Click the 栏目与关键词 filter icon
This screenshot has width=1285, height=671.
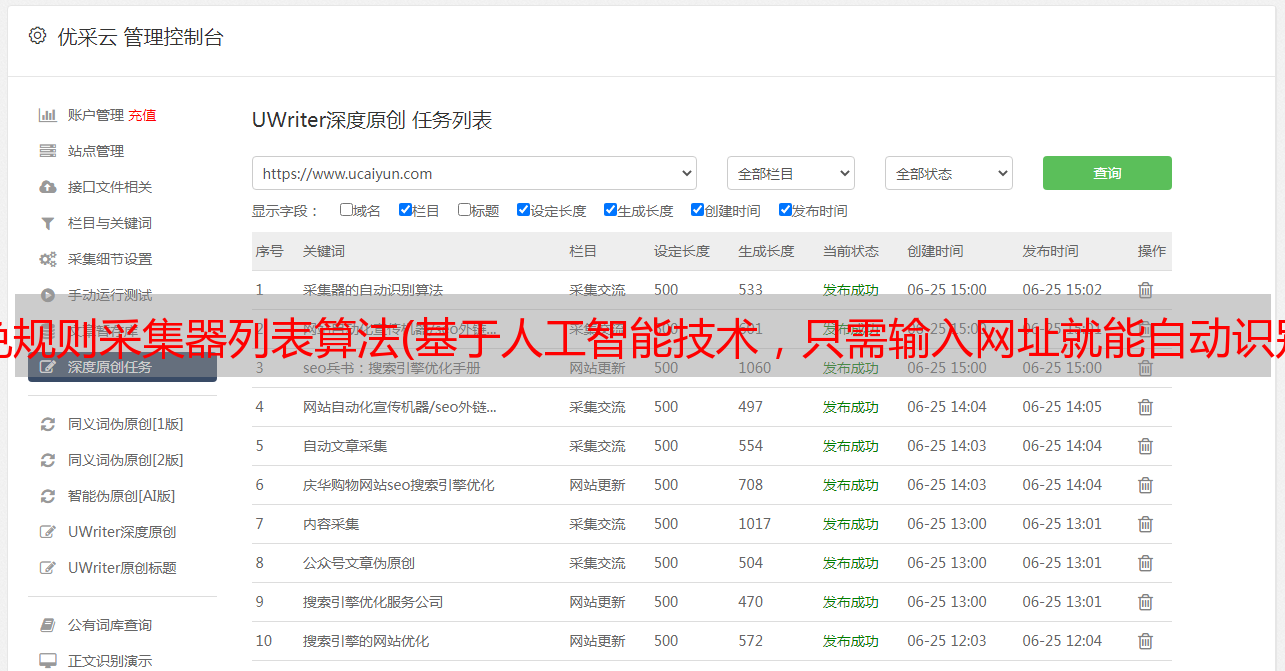(47, 223)
